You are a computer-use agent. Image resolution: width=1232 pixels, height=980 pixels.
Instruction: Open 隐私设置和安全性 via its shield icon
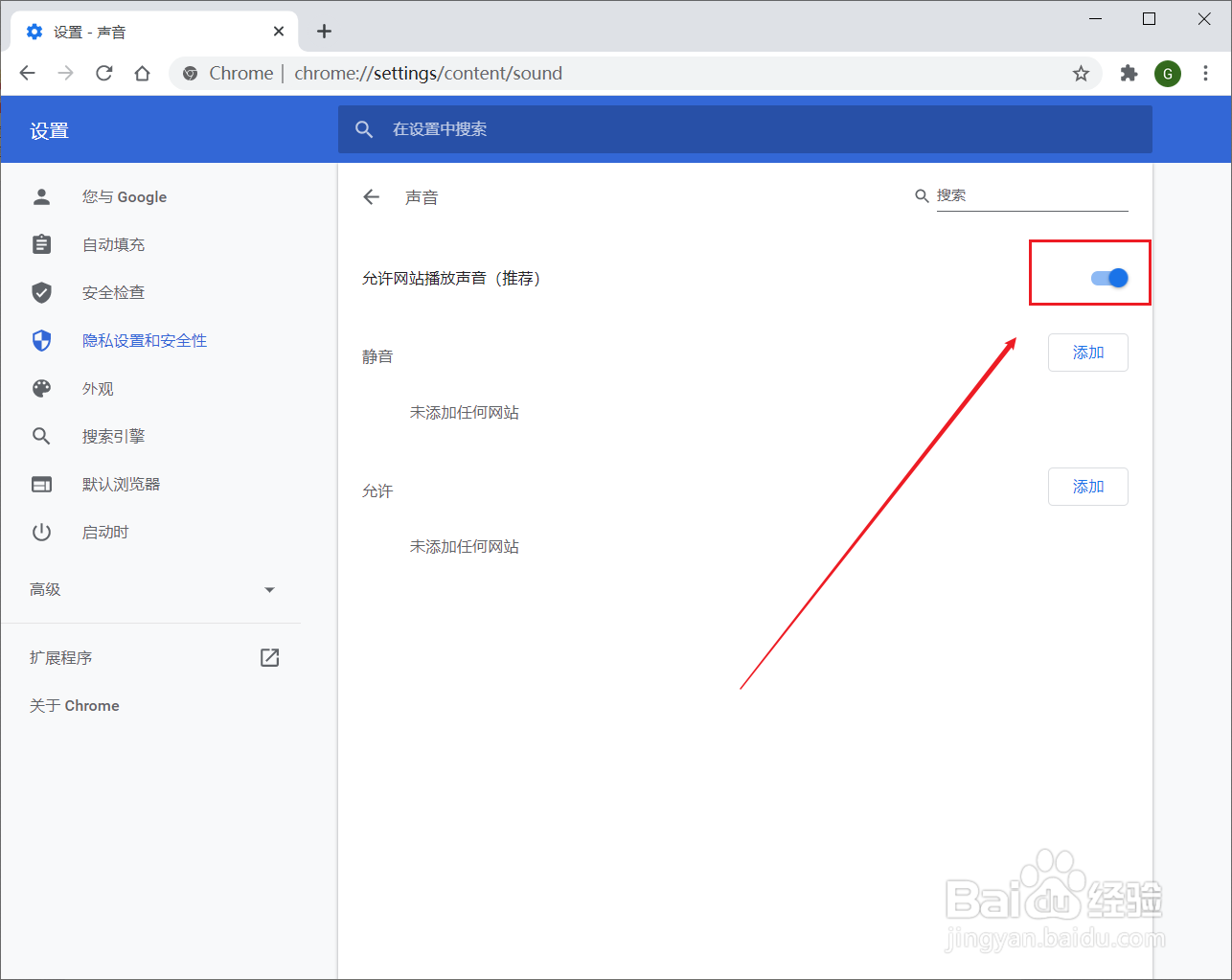click(x=41, y=340)
